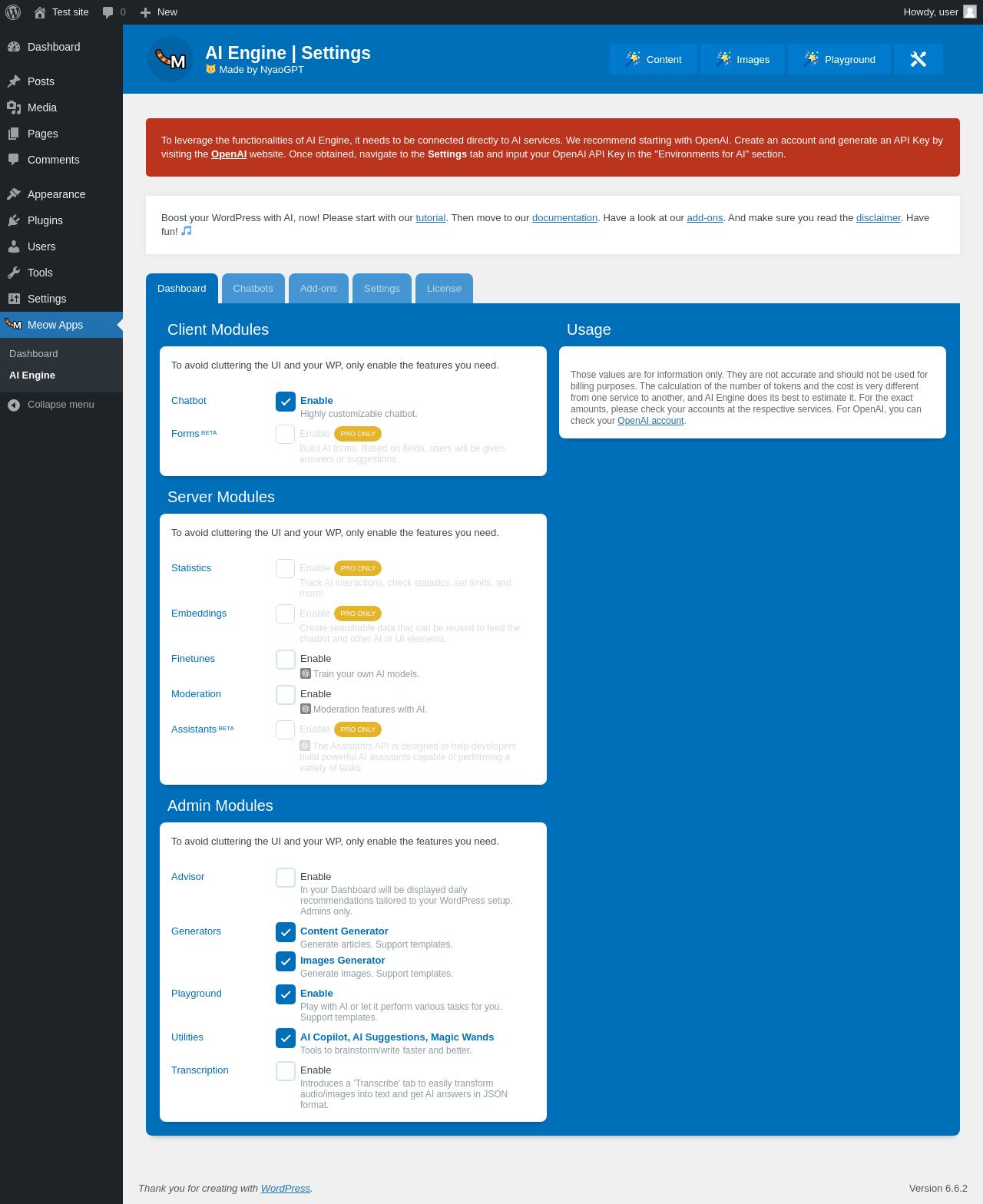The image size is (983, 1204).
Task: Click the AI Engine round logo
Action: (170, 59)
